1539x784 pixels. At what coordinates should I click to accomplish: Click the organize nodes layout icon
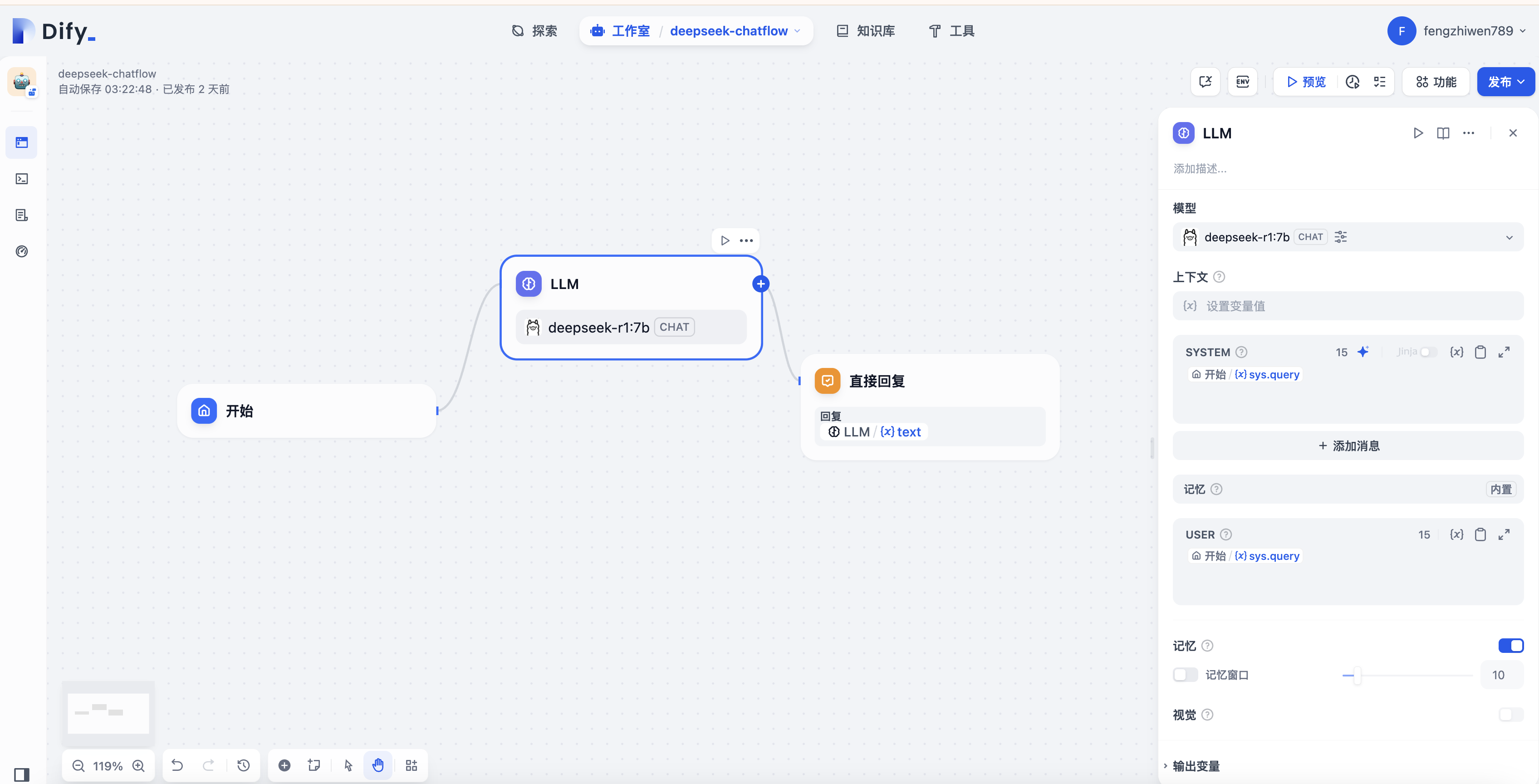[x=412, y=765]
